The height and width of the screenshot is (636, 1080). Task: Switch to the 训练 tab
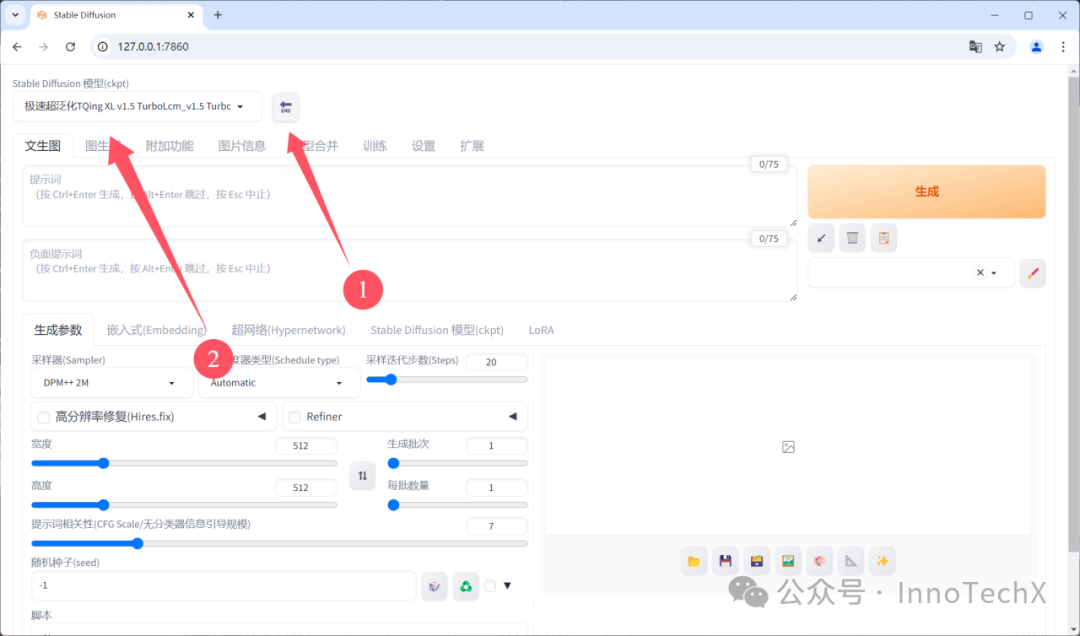(375, 145)
